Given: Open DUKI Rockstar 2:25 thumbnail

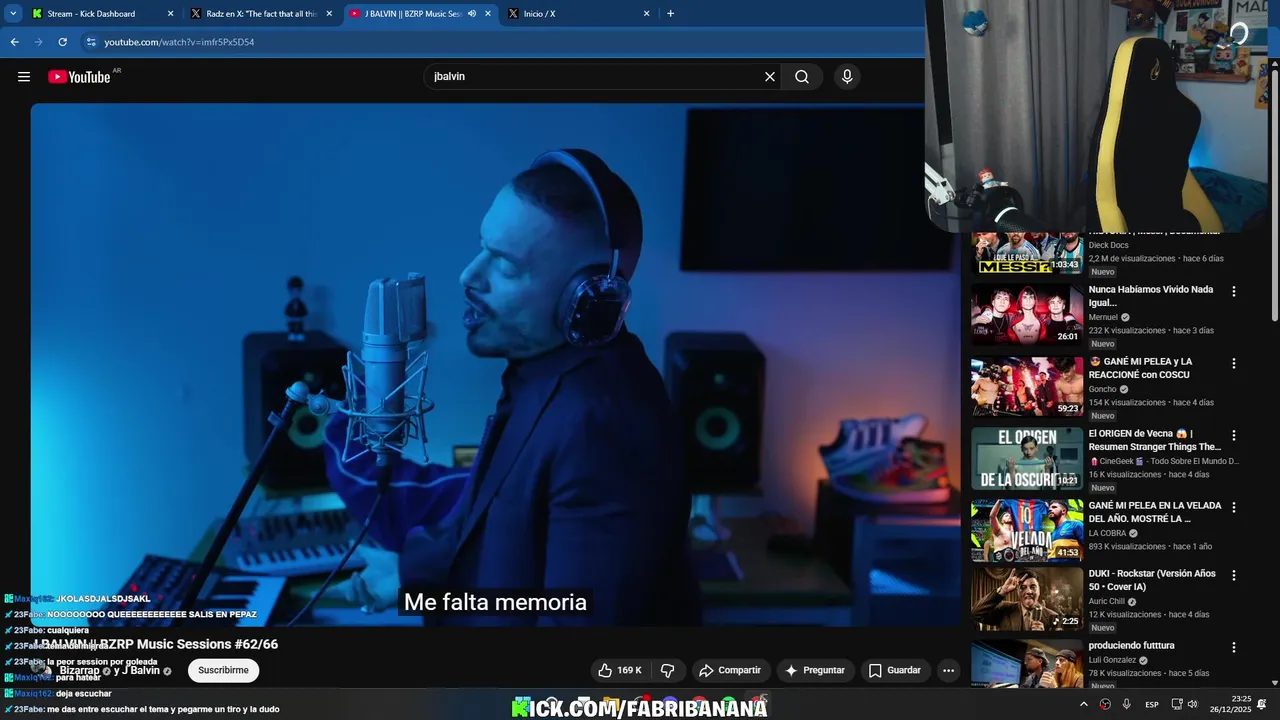Looking at the screenshot, I should (1027, 599).
